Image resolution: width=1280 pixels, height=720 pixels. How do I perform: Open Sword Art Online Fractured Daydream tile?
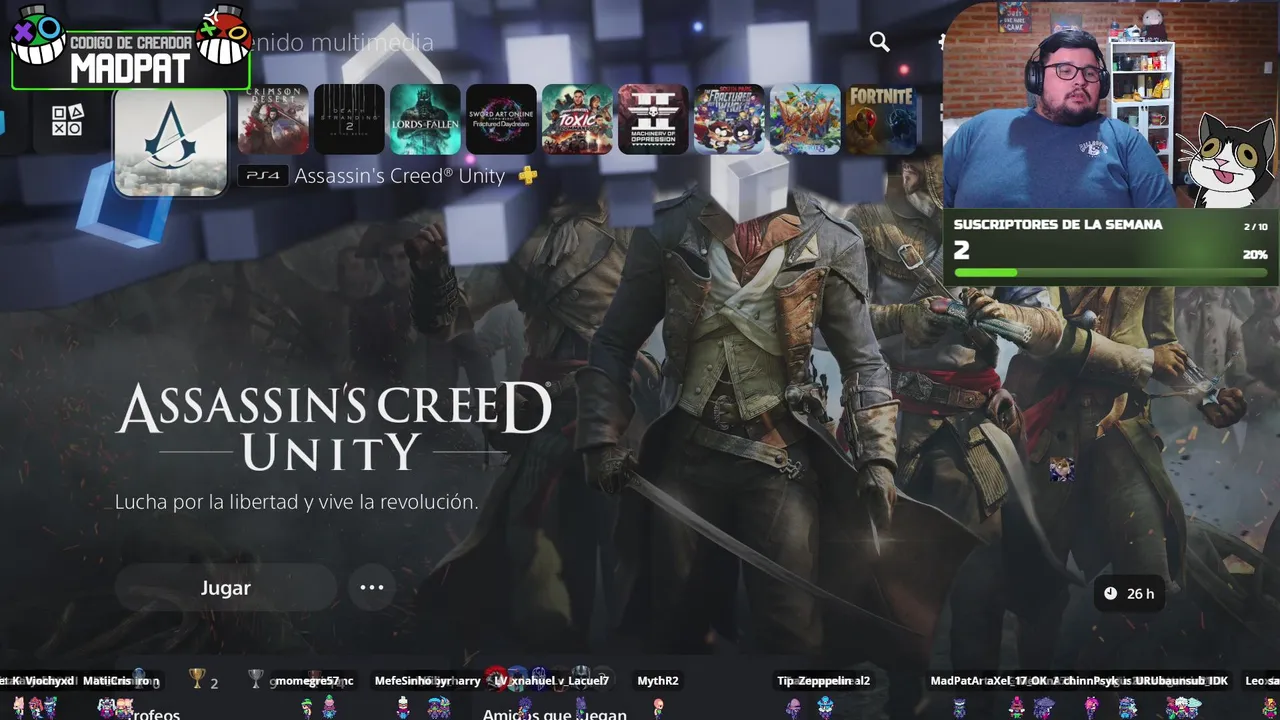point(501,119)
